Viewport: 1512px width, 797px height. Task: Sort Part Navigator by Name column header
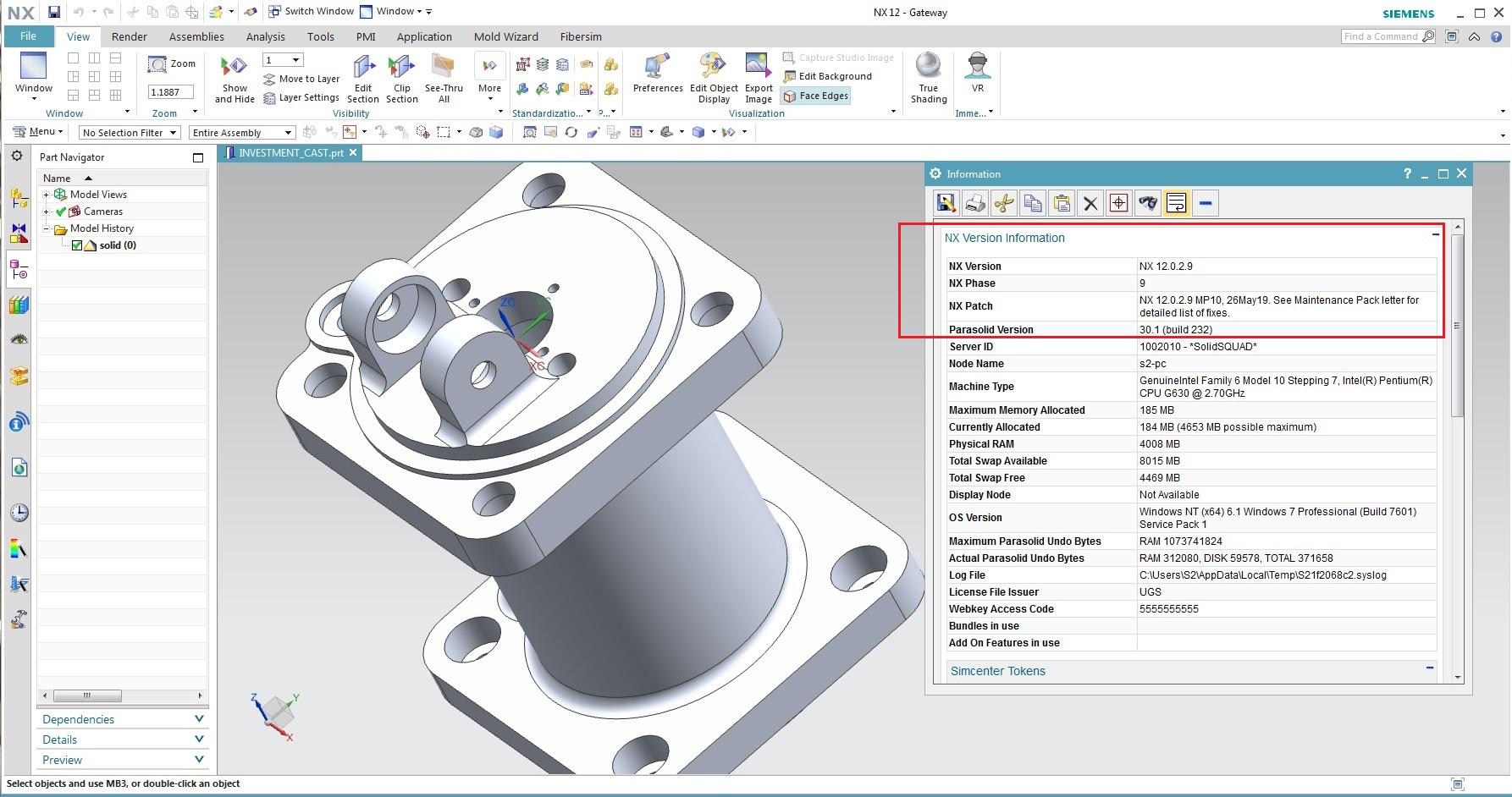click(x=123, y=179)
